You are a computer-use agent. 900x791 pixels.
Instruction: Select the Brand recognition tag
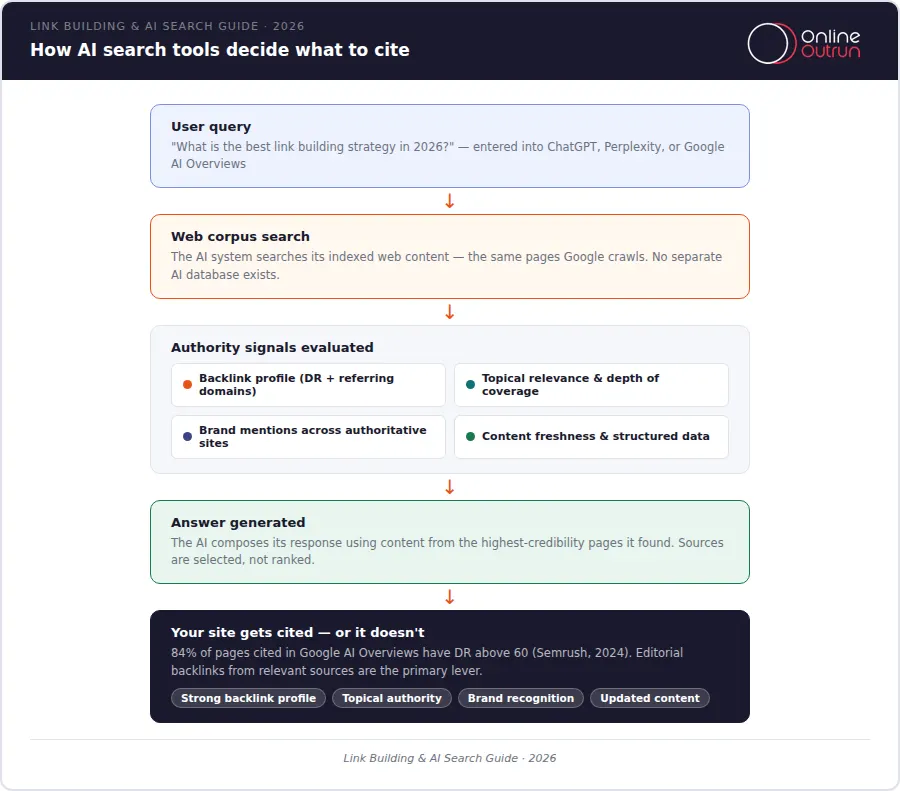521,698
